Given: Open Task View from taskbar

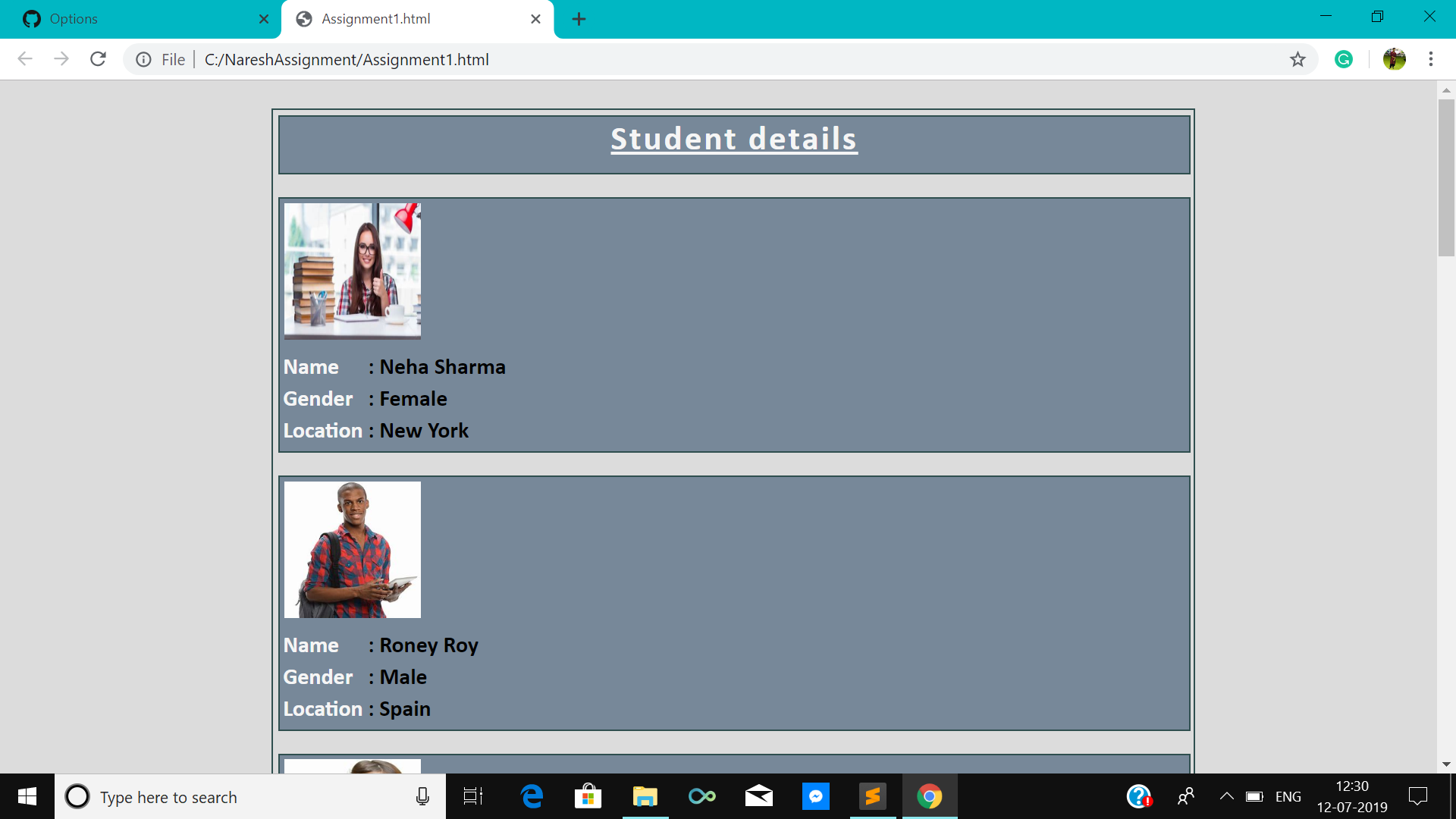Looking at the screenshot, I should pos(473,796).
